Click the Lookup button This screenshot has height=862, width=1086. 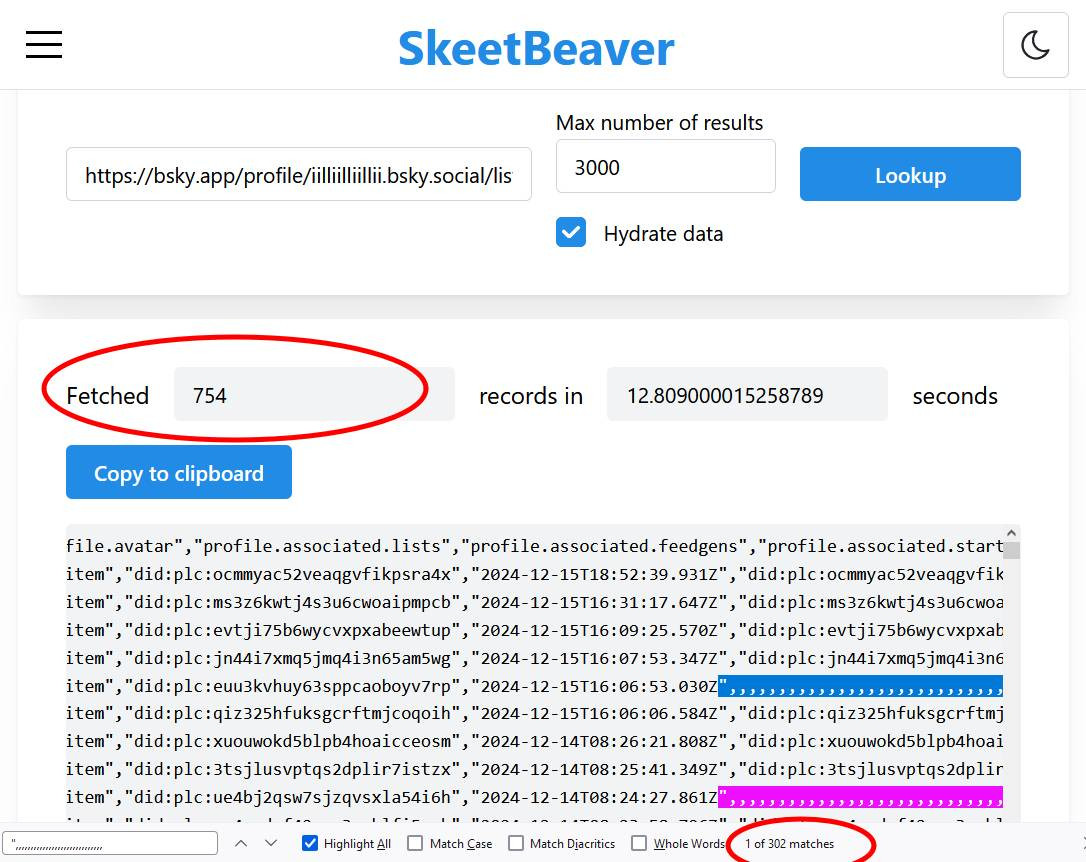coord(910,174)
